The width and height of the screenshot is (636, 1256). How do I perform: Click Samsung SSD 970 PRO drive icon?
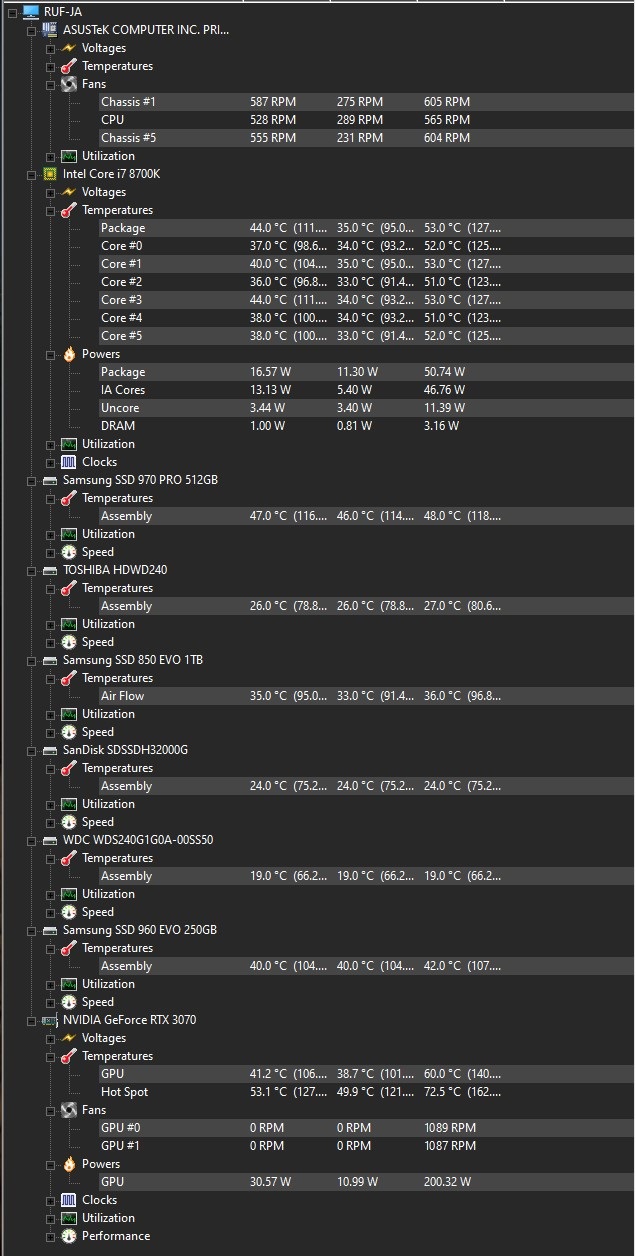(50, 480)
